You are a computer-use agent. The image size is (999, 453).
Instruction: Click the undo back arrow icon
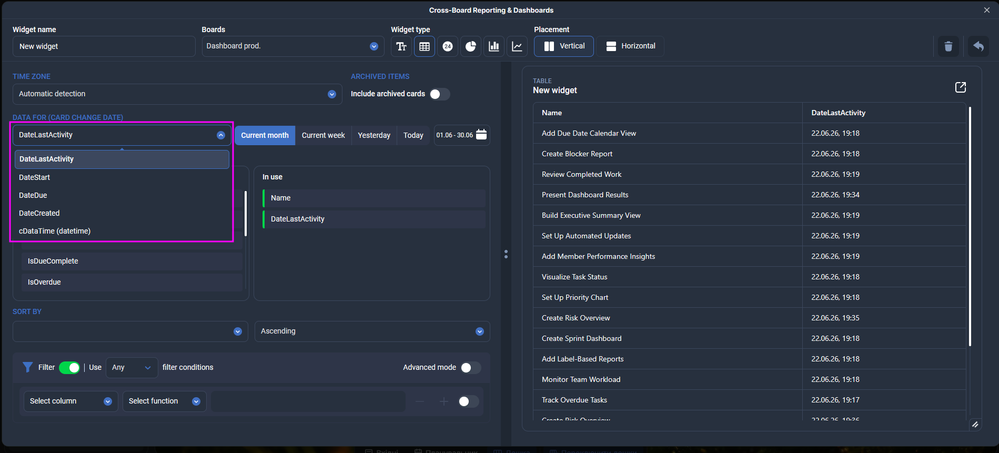(977, 47)
